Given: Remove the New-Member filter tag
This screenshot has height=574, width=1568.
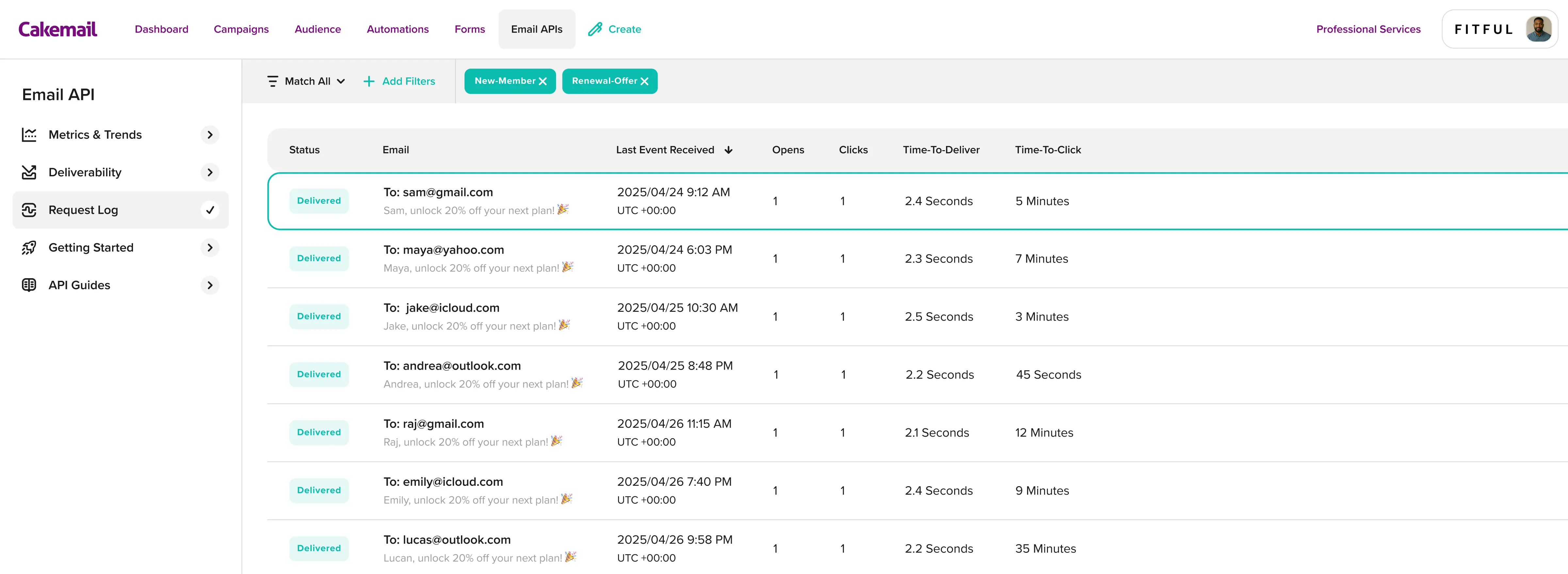Looking at the screenshot, I should (543, 82).
